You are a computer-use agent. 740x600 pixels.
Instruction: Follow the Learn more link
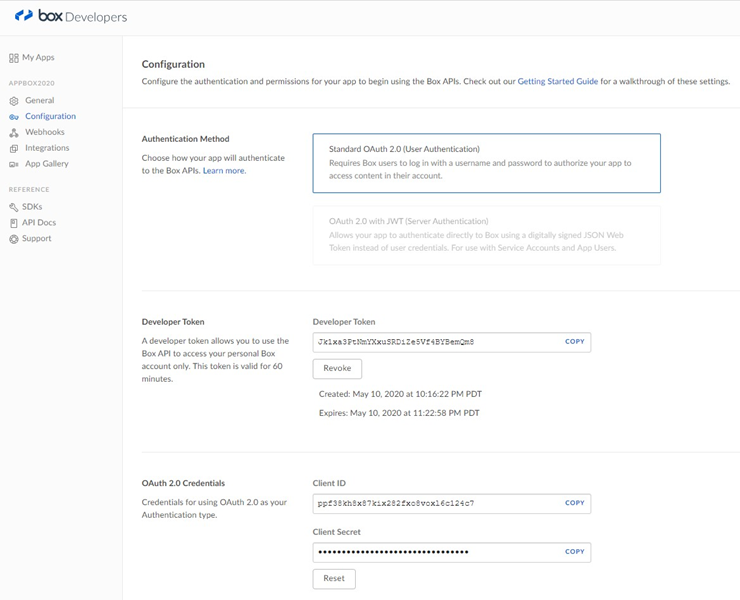click(x=224, y=171)
